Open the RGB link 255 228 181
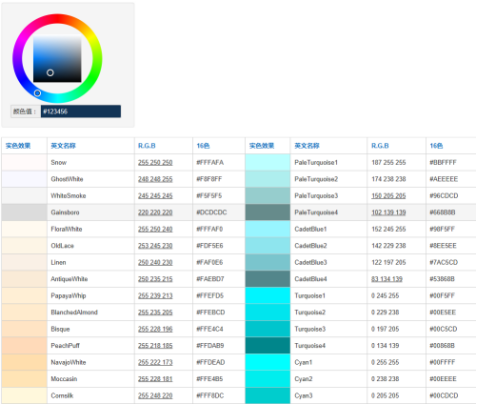 point(155,379)
